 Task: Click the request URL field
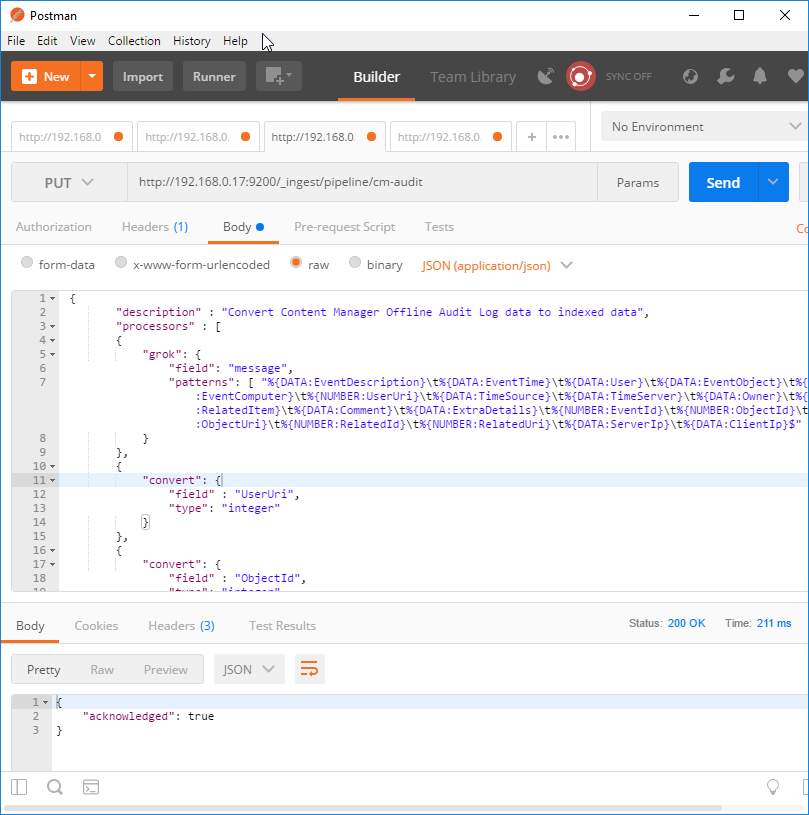pos(362,182)
